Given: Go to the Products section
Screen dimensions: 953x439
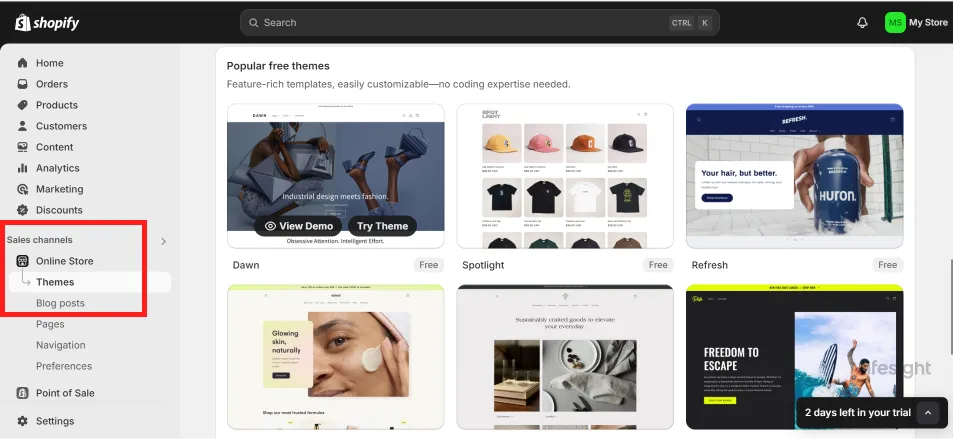Looking at the screenshot, I should pos(57,105).
